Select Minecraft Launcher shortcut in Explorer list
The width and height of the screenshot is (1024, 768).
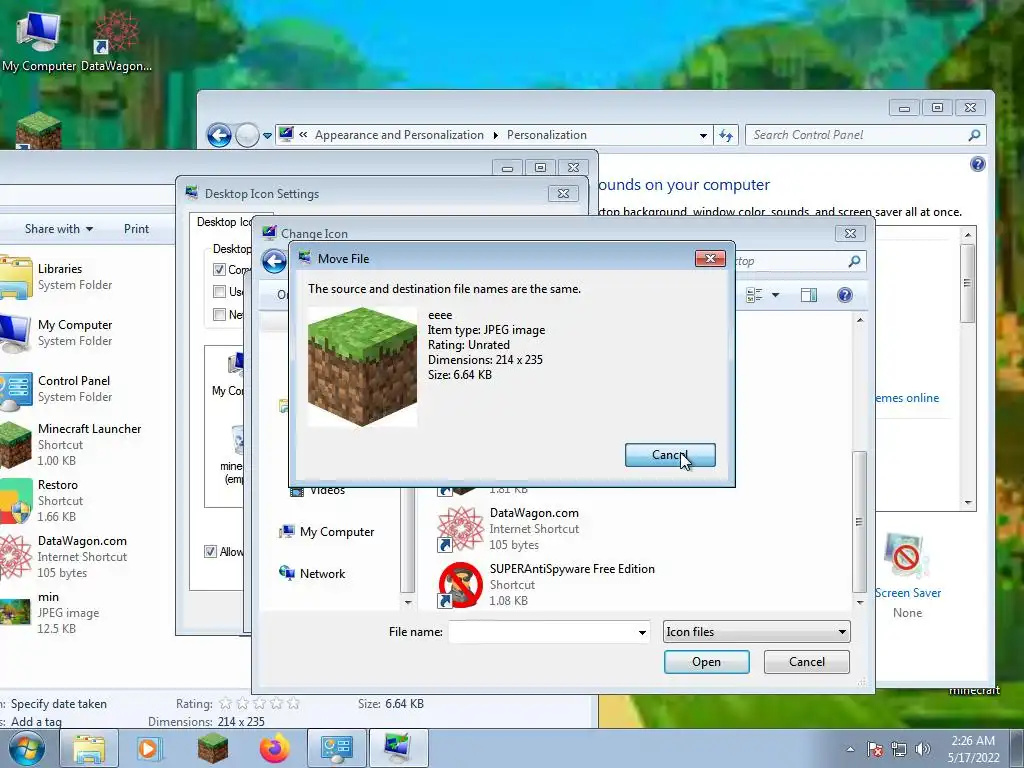pyautogui.click(x=72, y=444)
